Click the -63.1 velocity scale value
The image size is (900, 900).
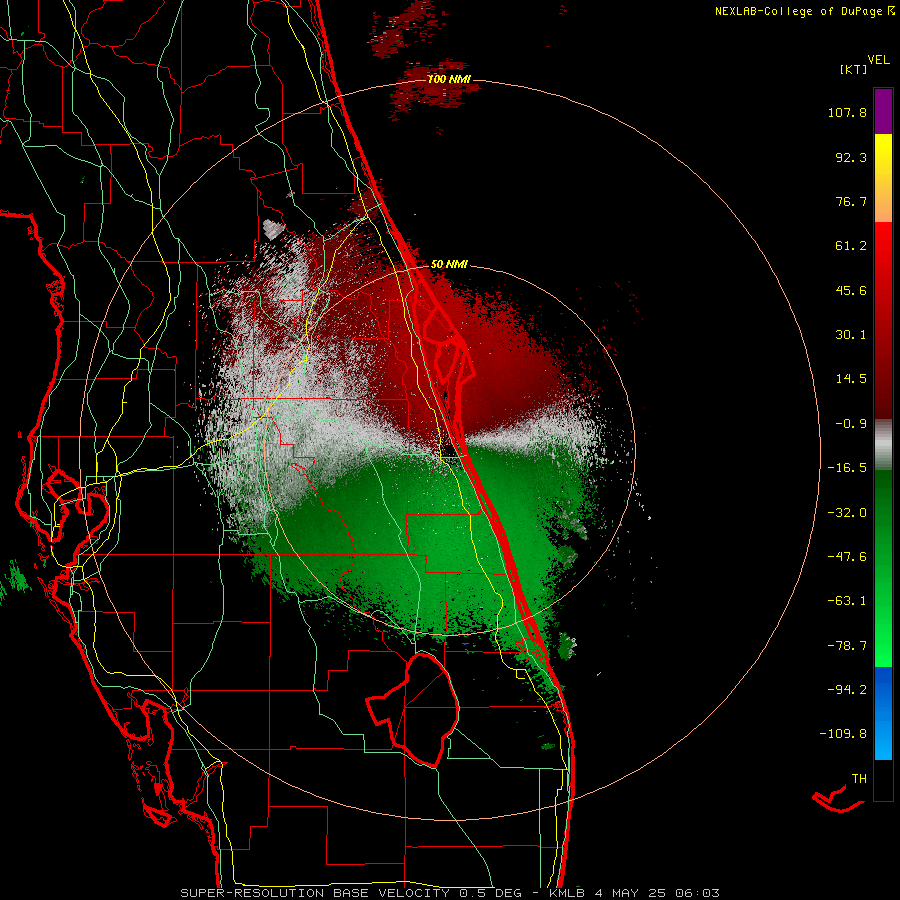(x=847, y=601)
